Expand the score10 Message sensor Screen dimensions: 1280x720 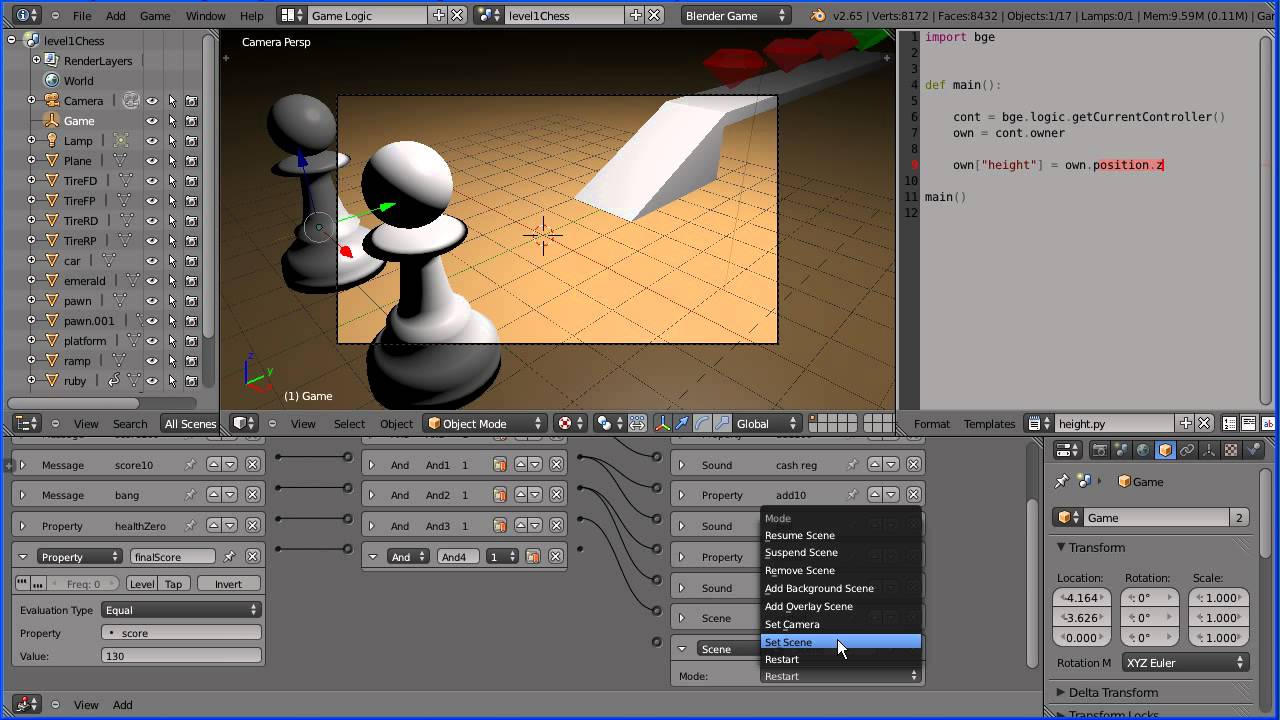(x=22, y=465)
